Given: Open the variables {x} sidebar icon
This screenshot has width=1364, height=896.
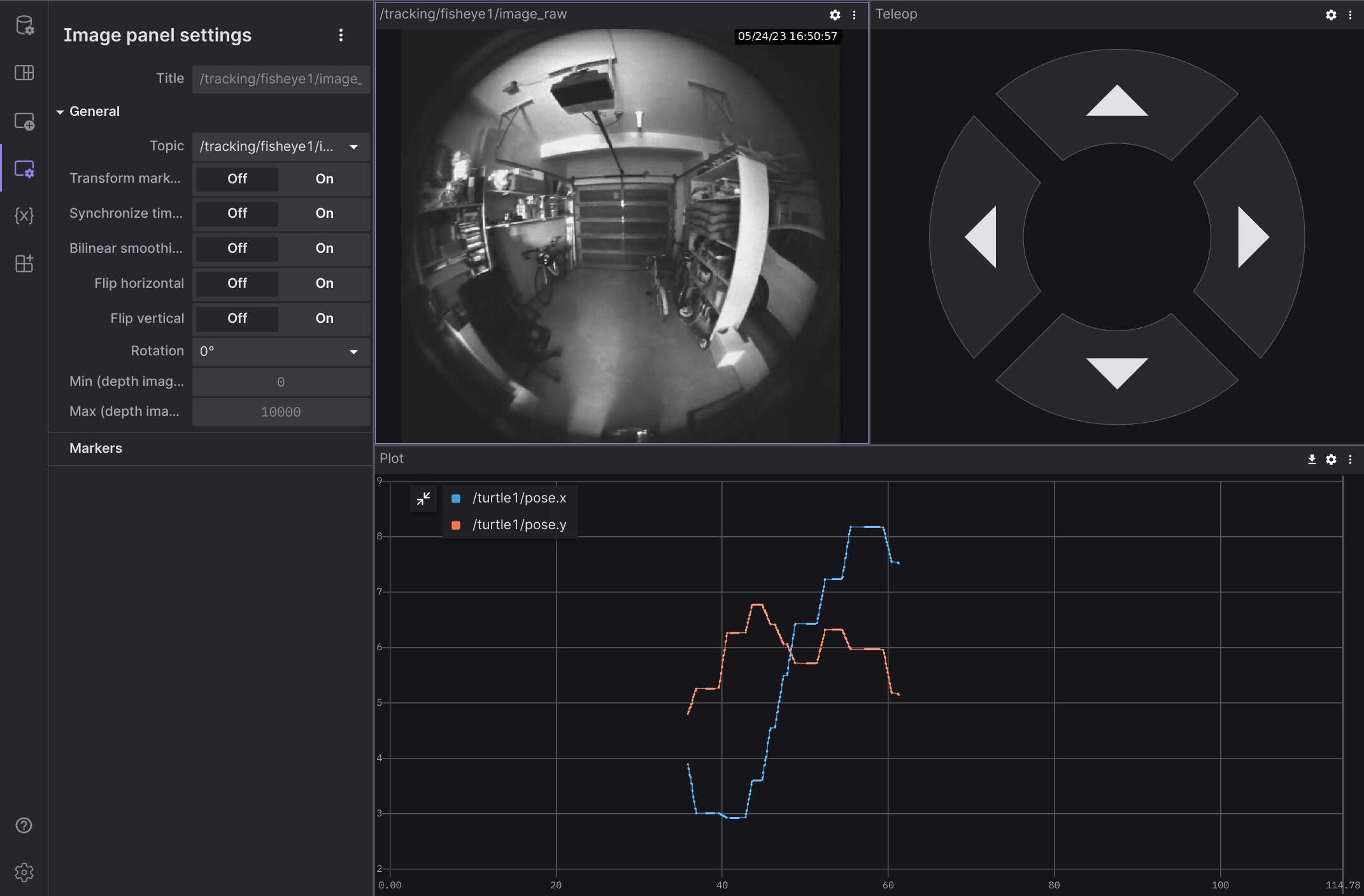Looking at the screenshot, I should tap(24, 216).
